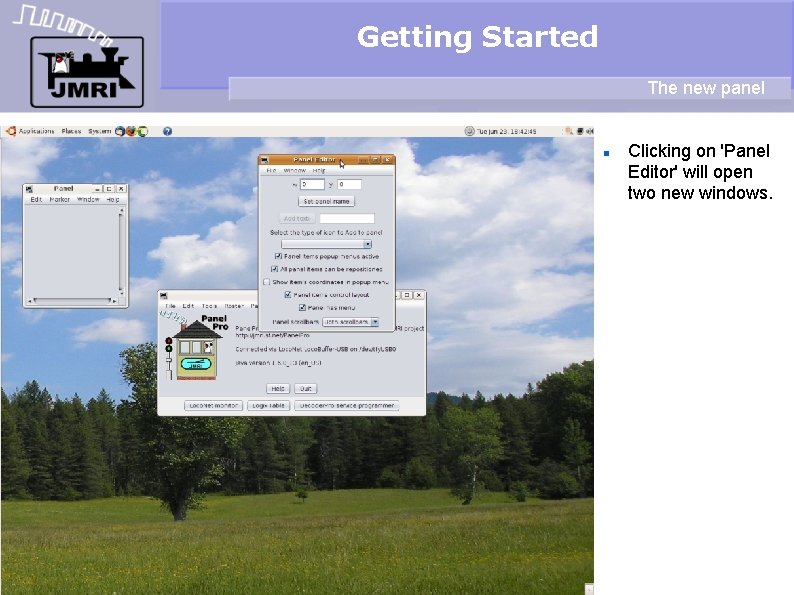Toggle Panel items popup menus active
This screenshot has height=595, width=794.
click(x=278, y=257)
